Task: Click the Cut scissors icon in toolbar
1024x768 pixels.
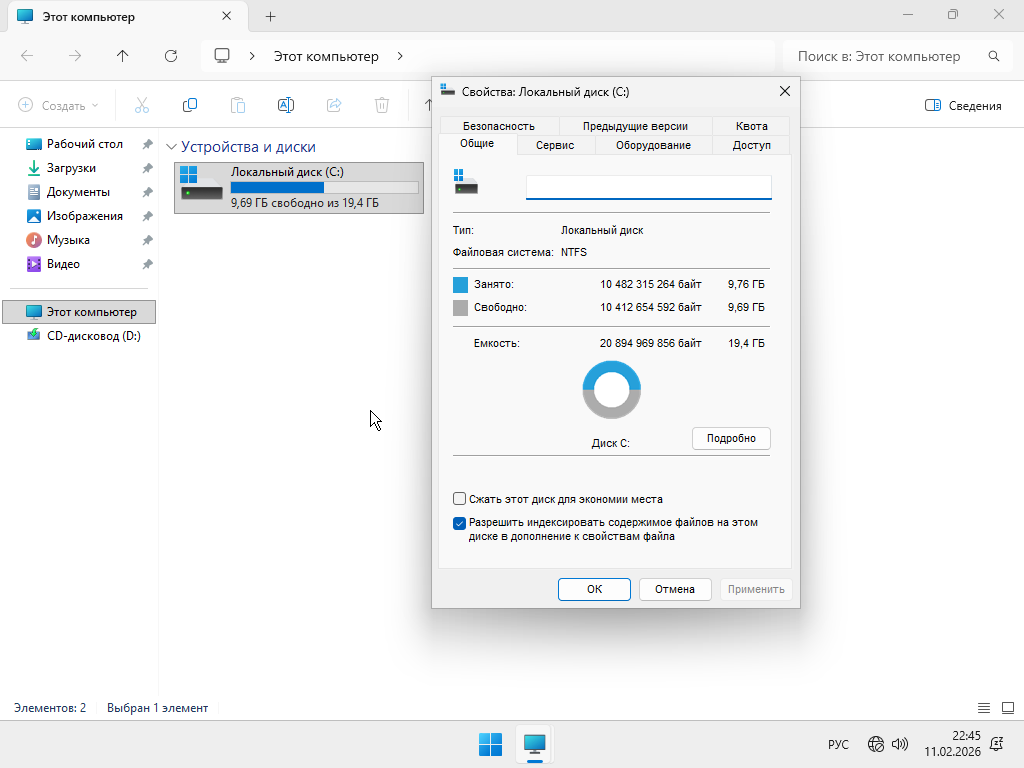Action: coord(141,105)
